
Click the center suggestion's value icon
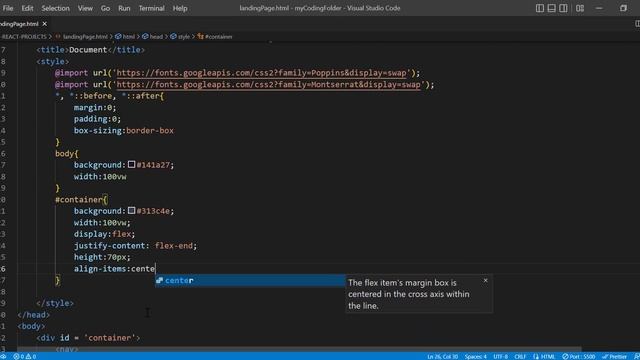click(x=160, y=280)
